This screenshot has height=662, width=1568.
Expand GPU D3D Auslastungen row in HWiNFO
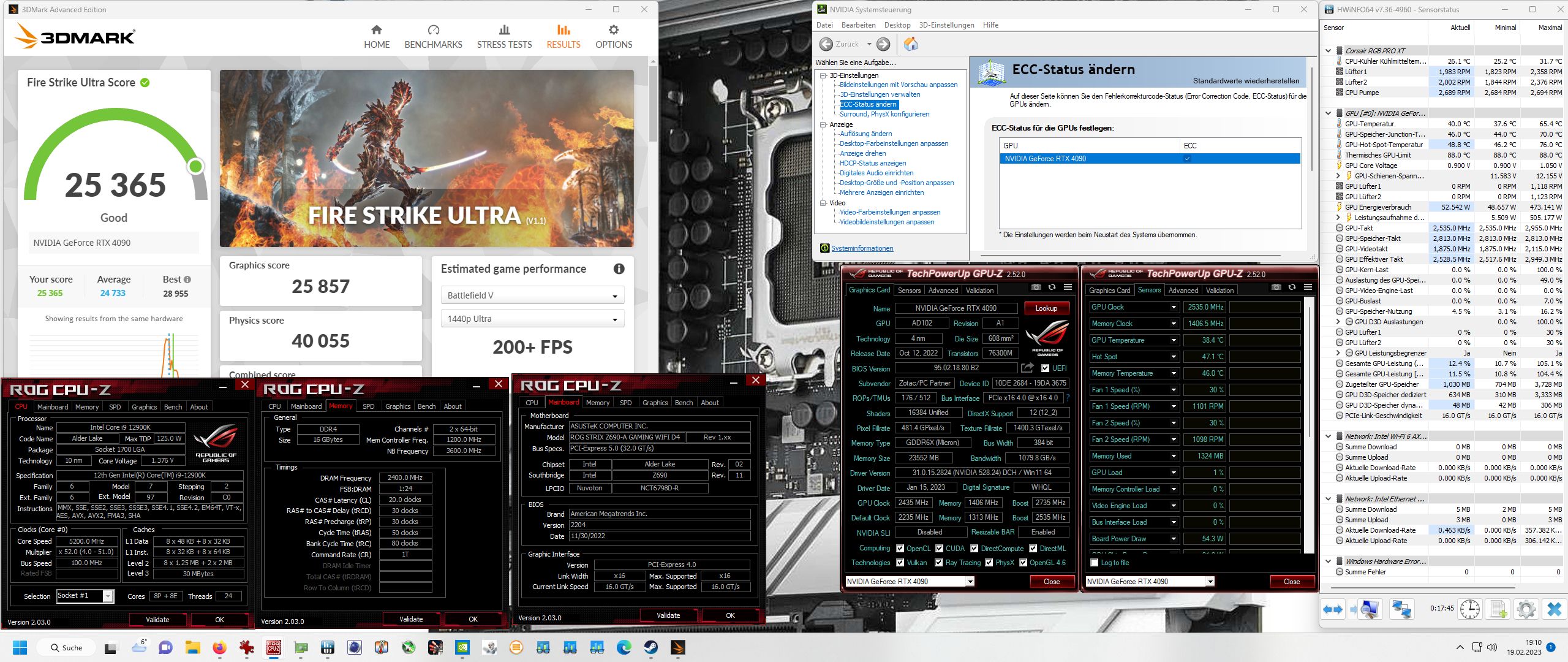(x=1338, y=322)
